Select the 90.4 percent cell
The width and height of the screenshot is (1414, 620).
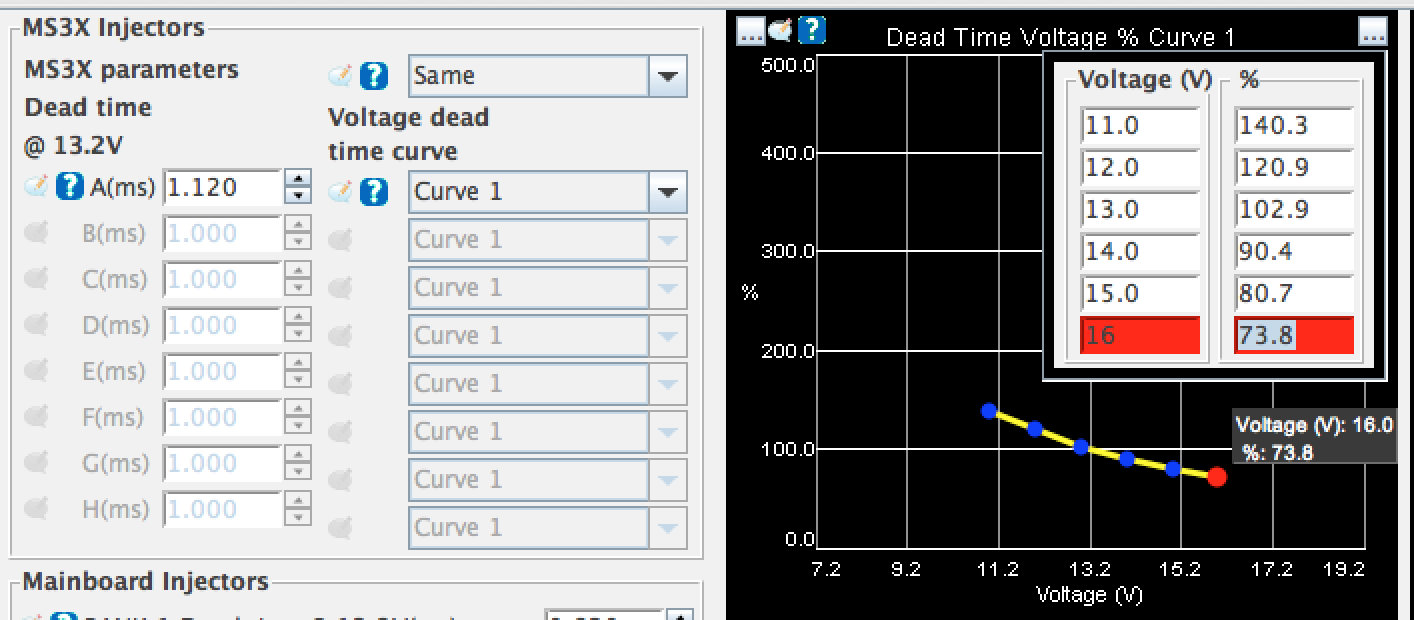tap(1293, 252)
